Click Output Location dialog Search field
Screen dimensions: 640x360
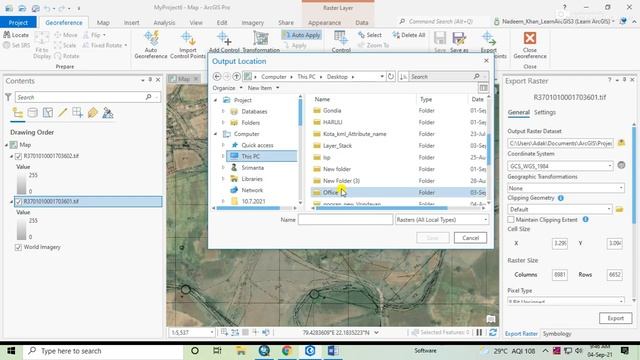point(445,76)
